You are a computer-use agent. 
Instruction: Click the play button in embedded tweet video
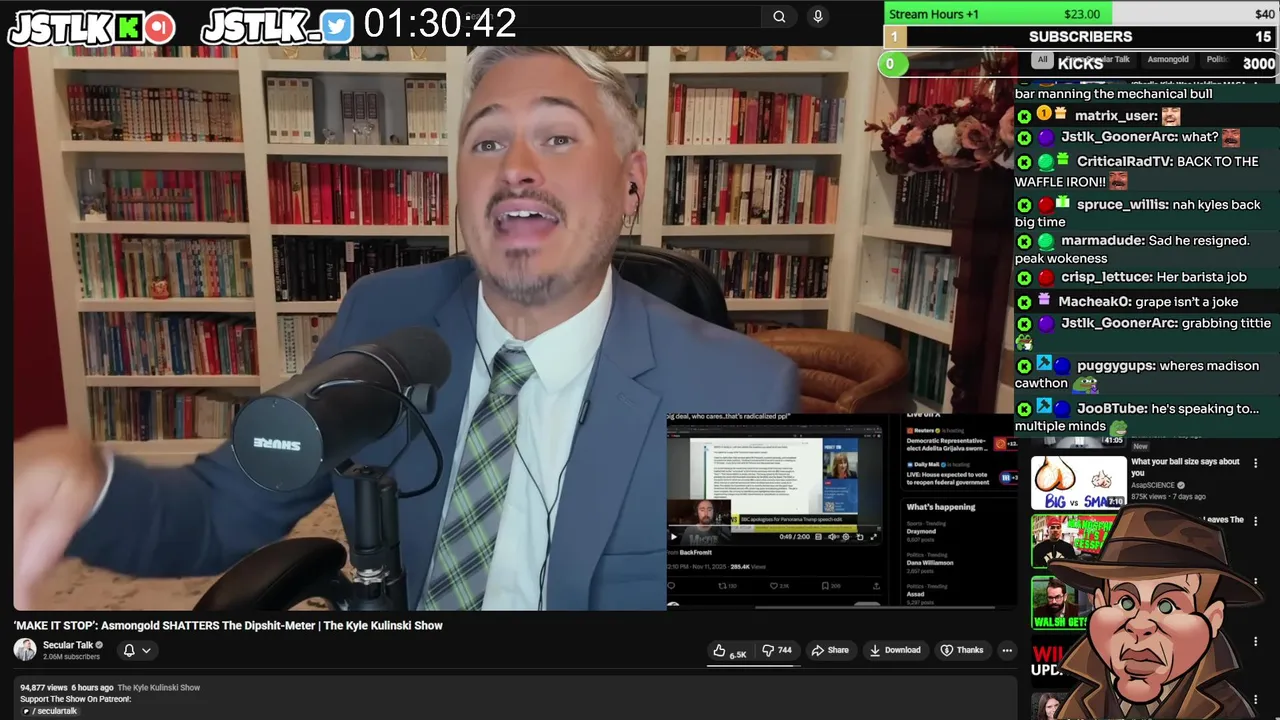click(x=674, y=537)
